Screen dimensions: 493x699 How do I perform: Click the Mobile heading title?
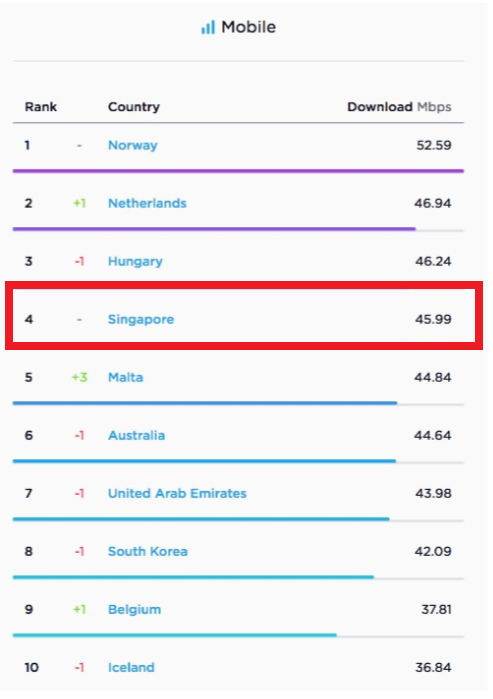pos(249,27)
